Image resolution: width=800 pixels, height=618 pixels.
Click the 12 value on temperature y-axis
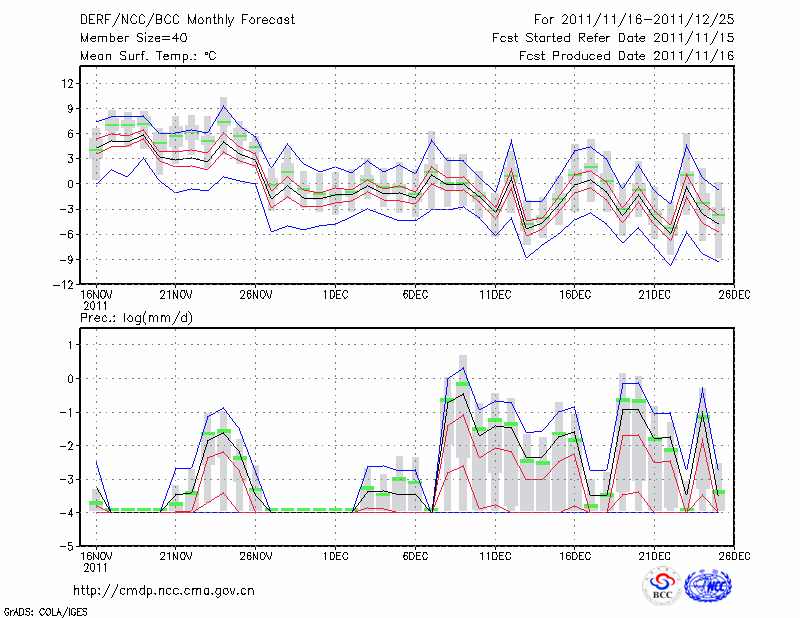coord(68,82)
